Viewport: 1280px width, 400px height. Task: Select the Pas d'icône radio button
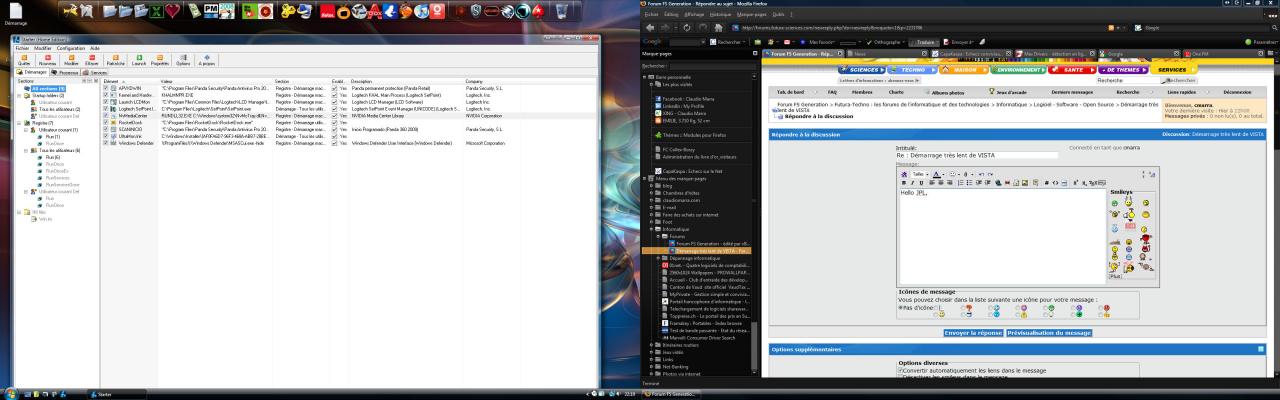tap(901, 307)
